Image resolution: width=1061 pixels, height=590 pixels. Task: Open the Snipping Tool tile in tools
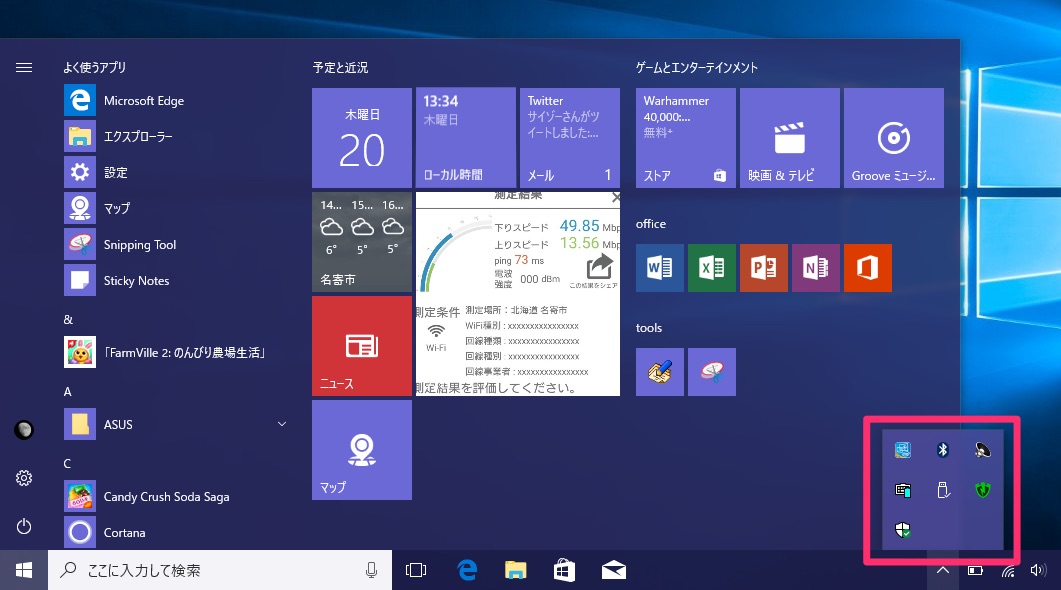click(x=712, y=372)
